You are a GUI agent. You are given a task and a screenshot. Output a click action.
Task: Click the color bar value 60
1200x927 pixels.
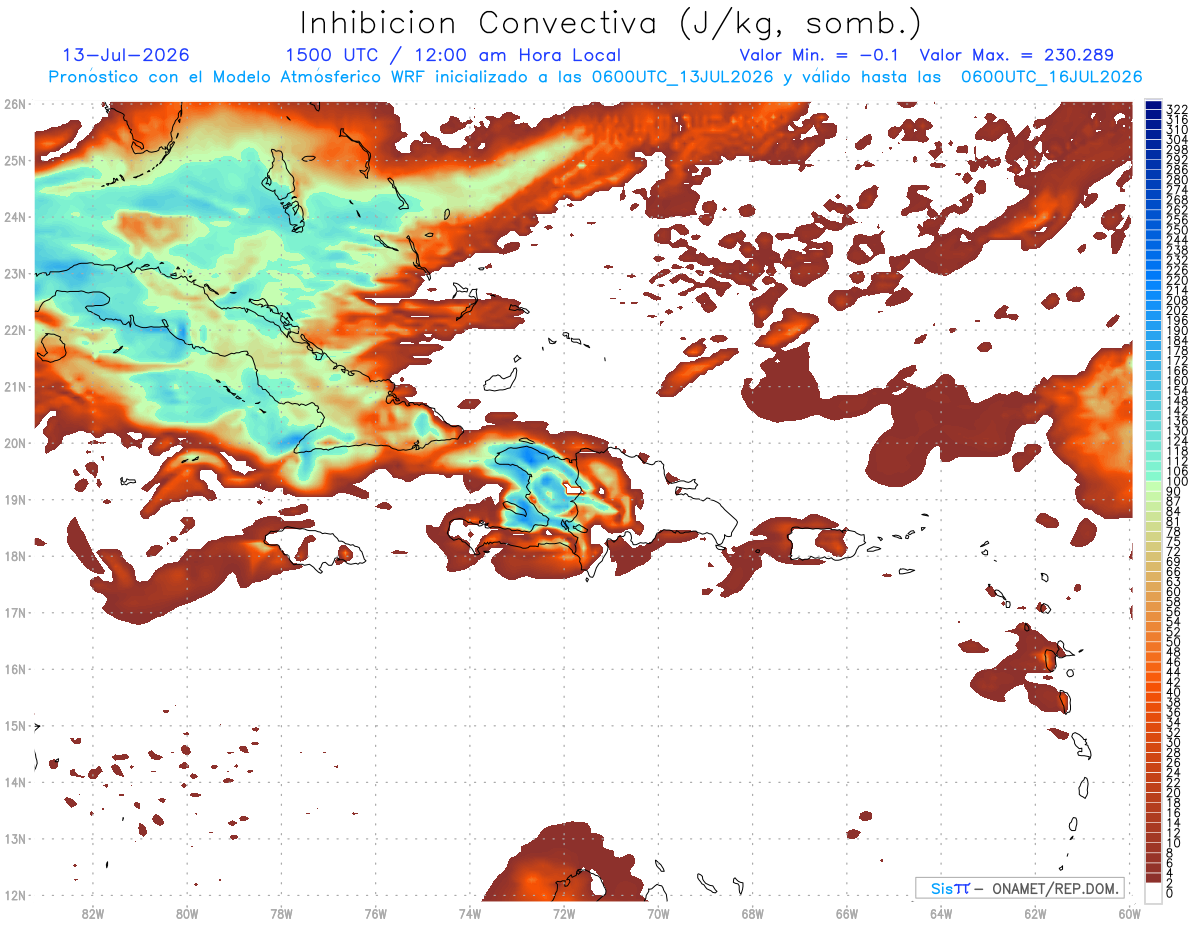click(1173, 592)
